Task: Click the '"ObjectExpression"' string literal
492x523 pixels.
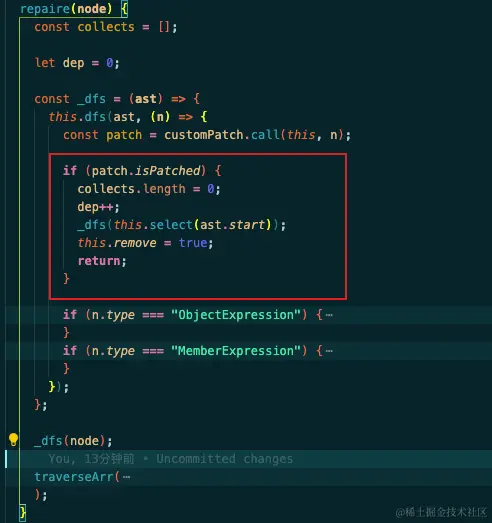Action: [x=236, y=315]
